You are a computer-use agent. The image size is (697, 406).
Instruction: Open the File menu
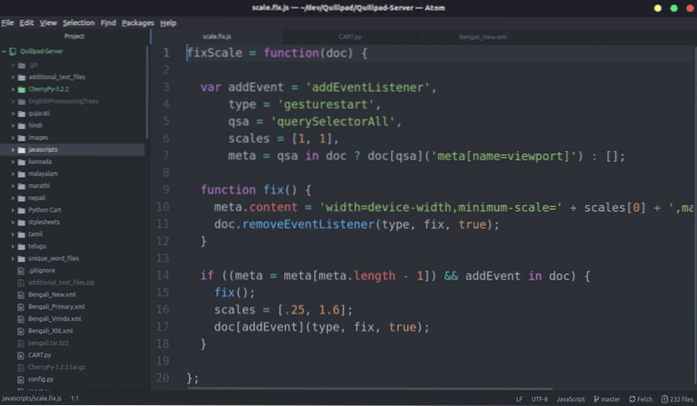click(8, 23)
